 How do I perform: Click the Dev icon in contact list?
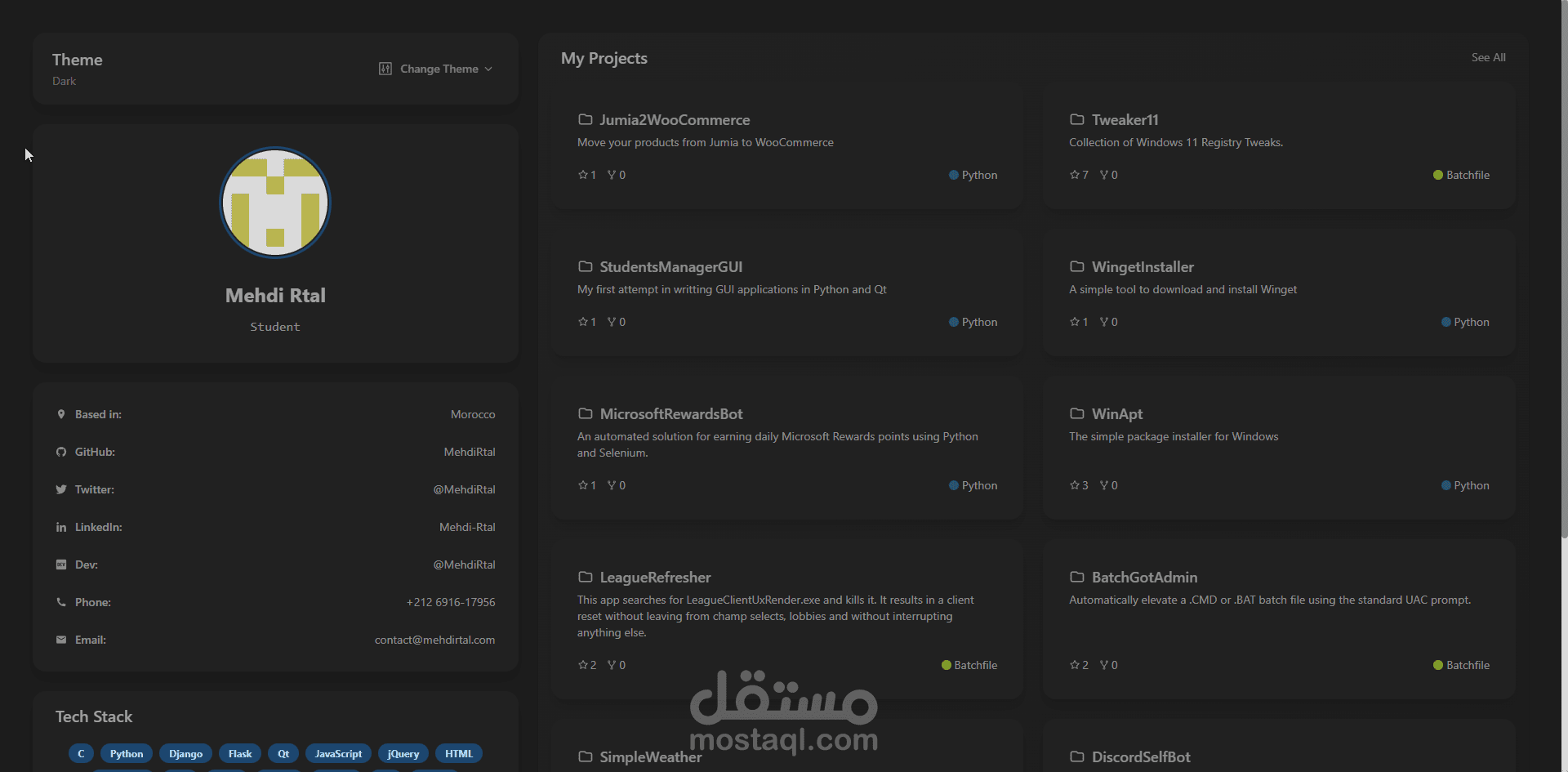[61, 564]
